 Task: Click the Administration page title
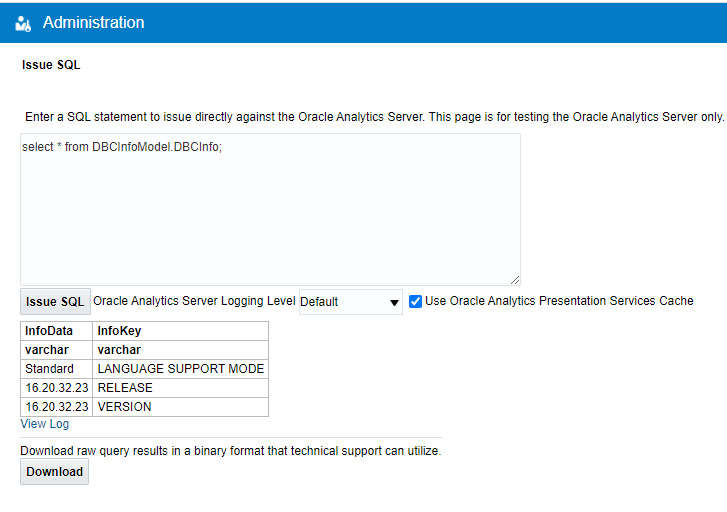pyautogui.click(x=93, y=22)
